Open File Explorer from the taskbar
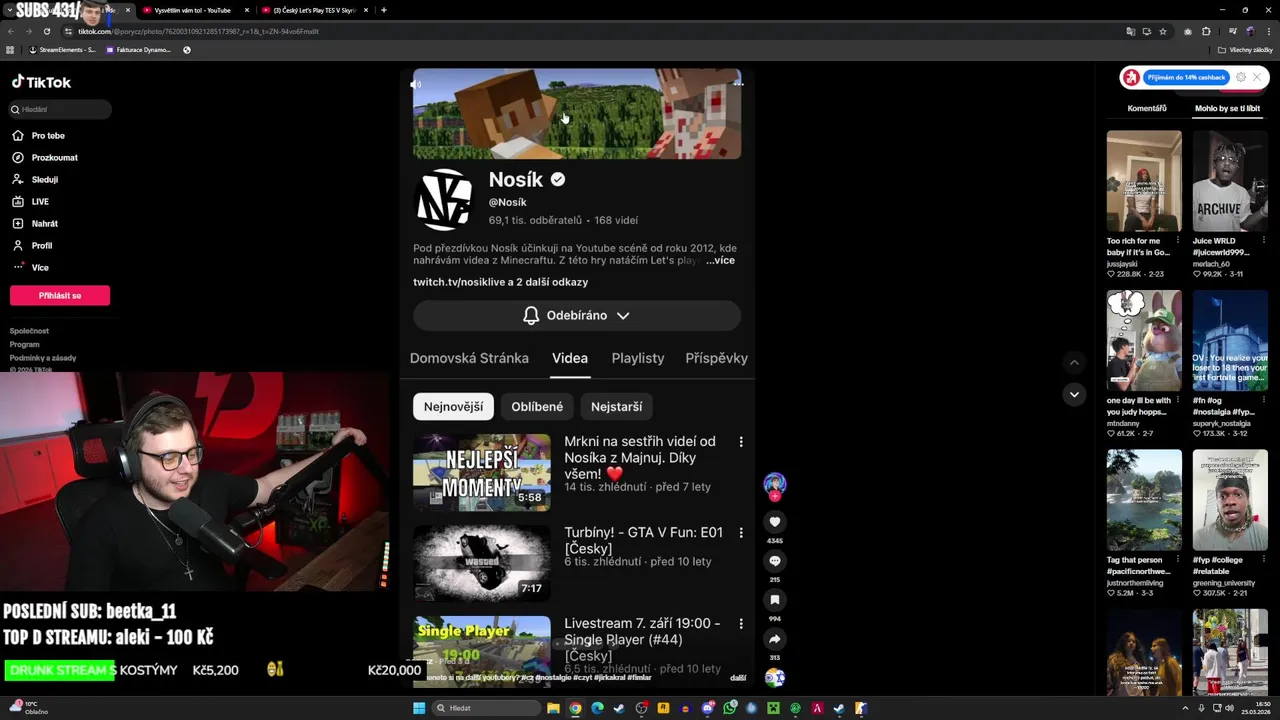1280x720 pixels. [553, 708]
